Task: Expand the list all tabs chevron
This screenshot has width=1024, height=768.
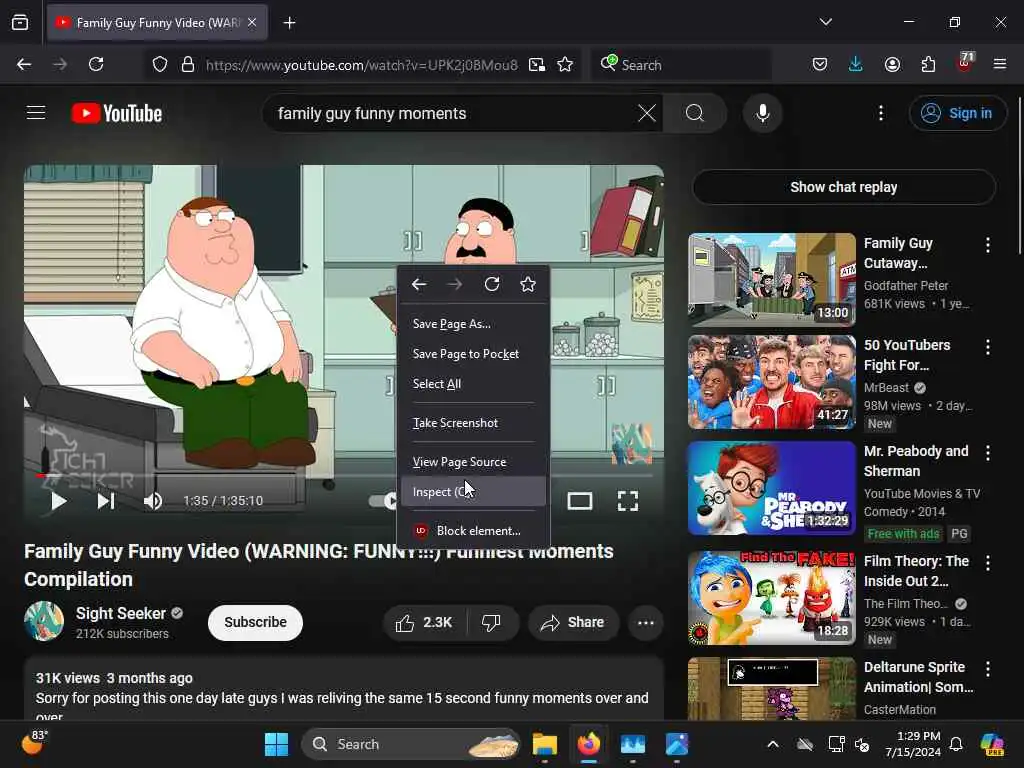Action: [x=825, y=22]
